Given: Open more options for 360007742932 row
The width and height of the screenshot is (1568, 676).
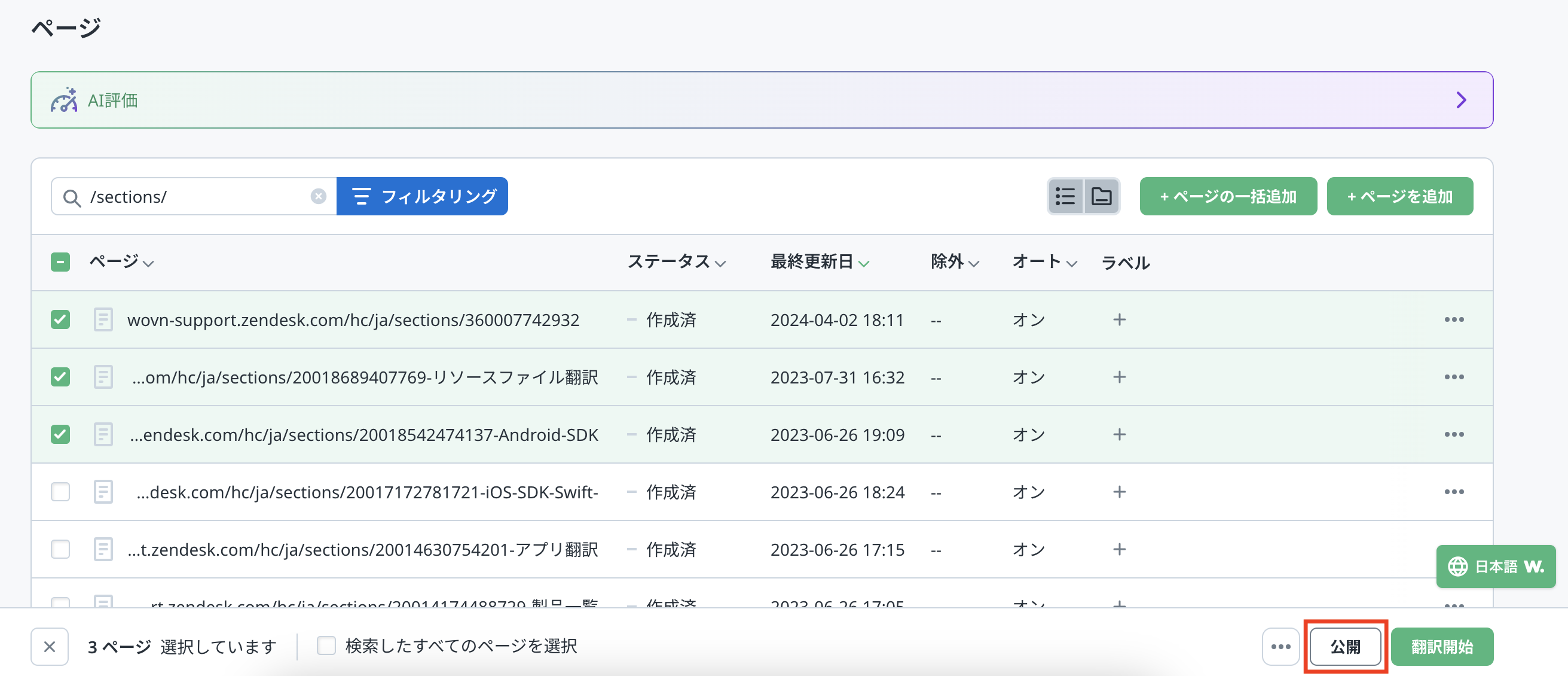Looking at the screenshot, I should pyautogui.click(x=1454, y=319).
